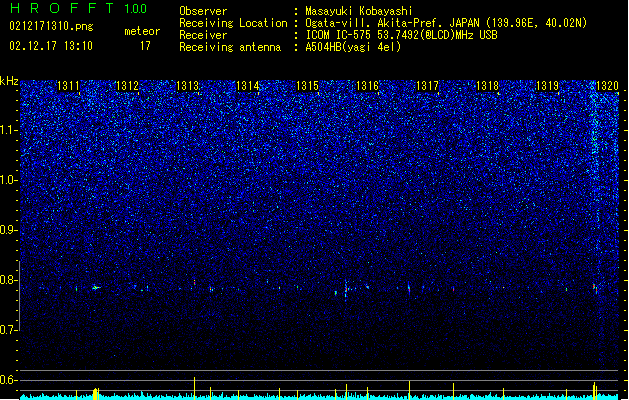Click the kHz axis unit label

[x=9, y=81]
